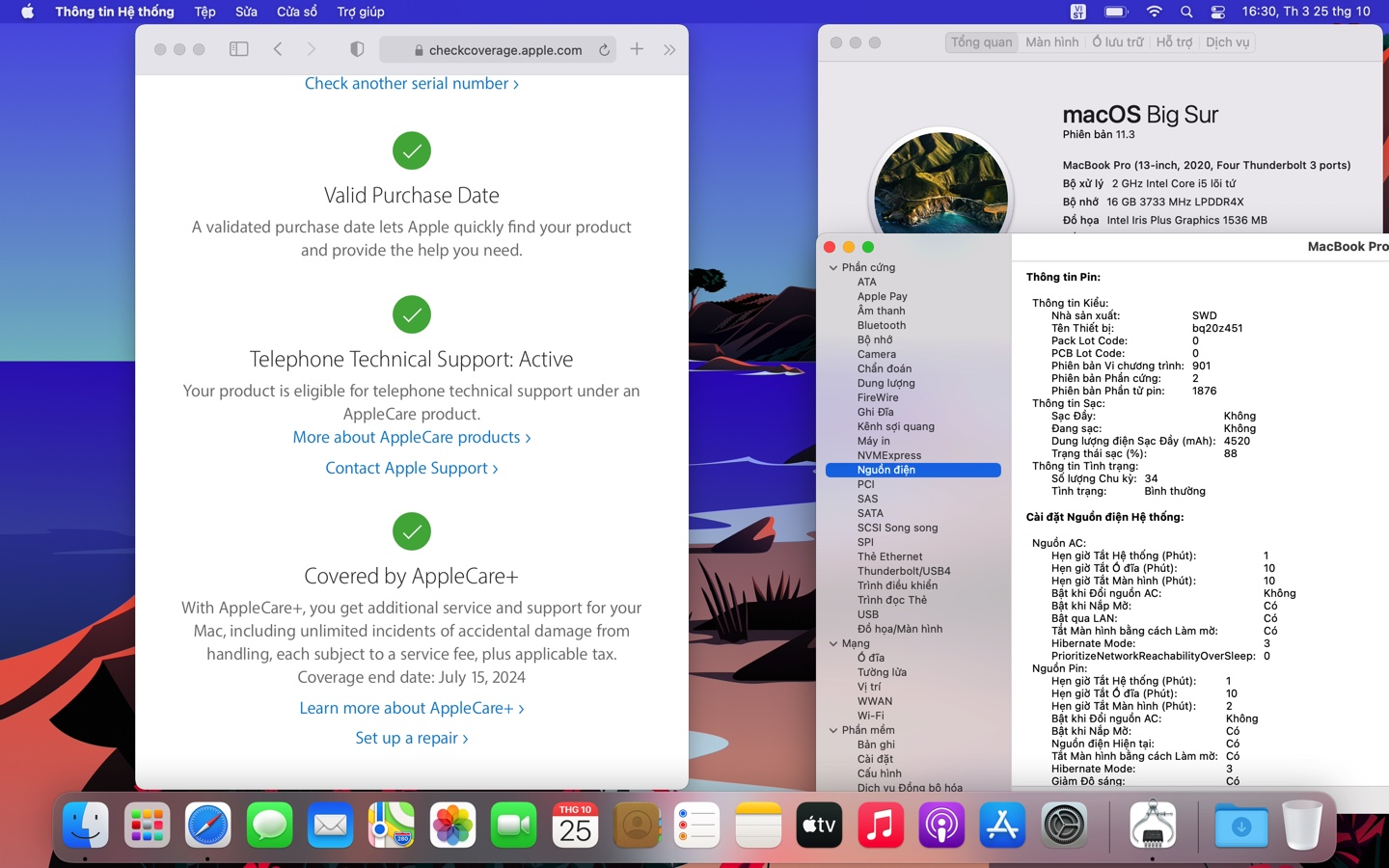Screen dimensions: 1389x868
Task: Click the Set up a repair link
Action: click(x=412, y=738)
